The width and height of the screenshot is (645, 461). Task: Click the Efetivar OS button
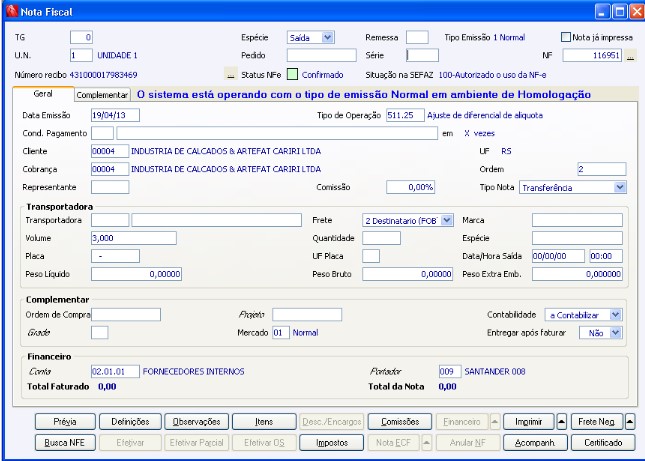(x=264, y=442)
